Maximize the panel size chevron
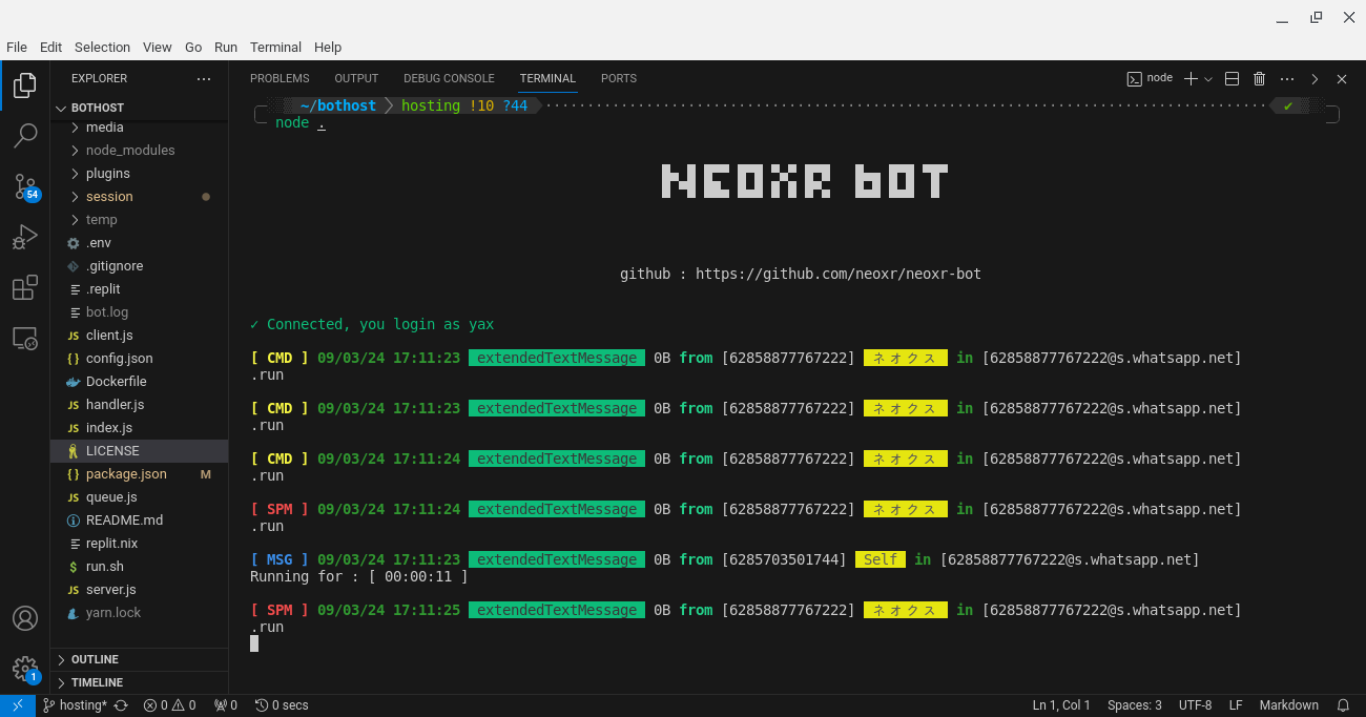Image resolution: width=1366 pixels, height=717 pixels. click(x=1315, y=78)
